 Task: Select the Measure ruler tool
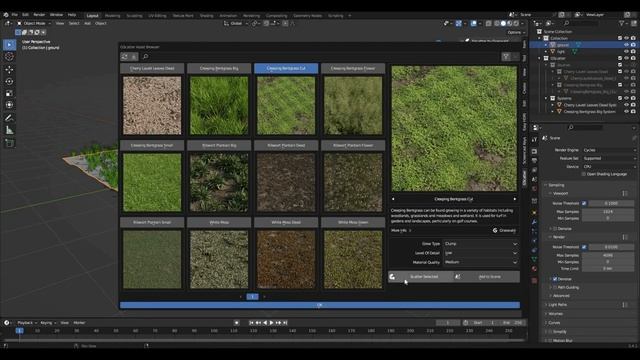click(9, 131)
